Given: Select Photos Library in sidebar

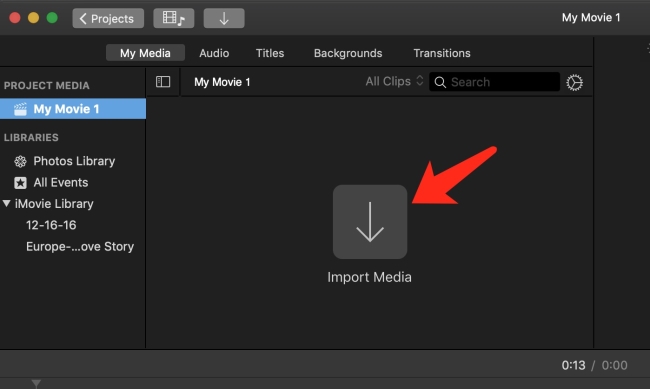Looking at the screenshot, I should (73, 161).
